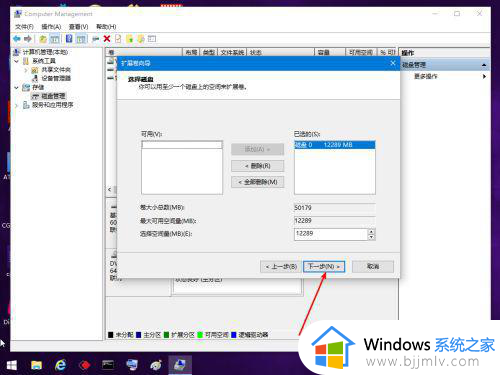Click the 上一步(B) back button
The height and width of the screenshot is (375, 500).
(x=281, y=266)
